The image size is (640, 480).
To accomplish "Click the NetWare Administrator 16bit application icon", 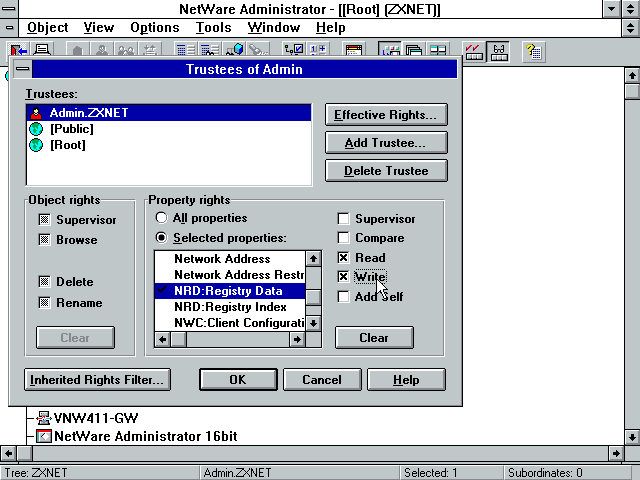I will (44, 436).
